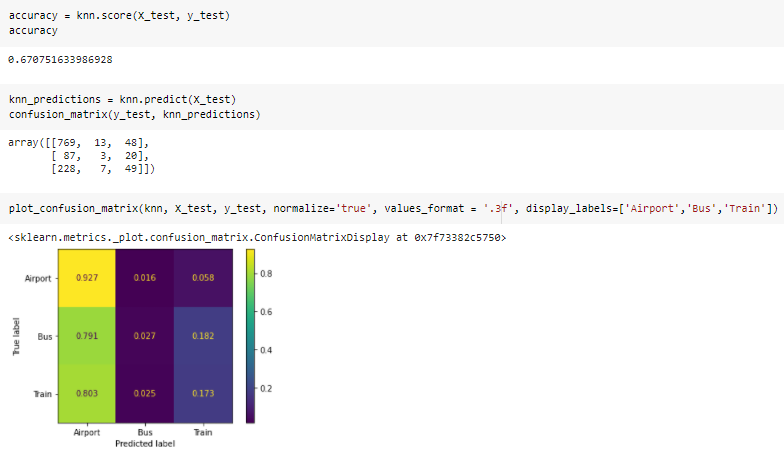The width and height of the screenshot is (784, 452).
Task: Select the green 0.791 heatmap cell
Action: [x=87, y=336]
